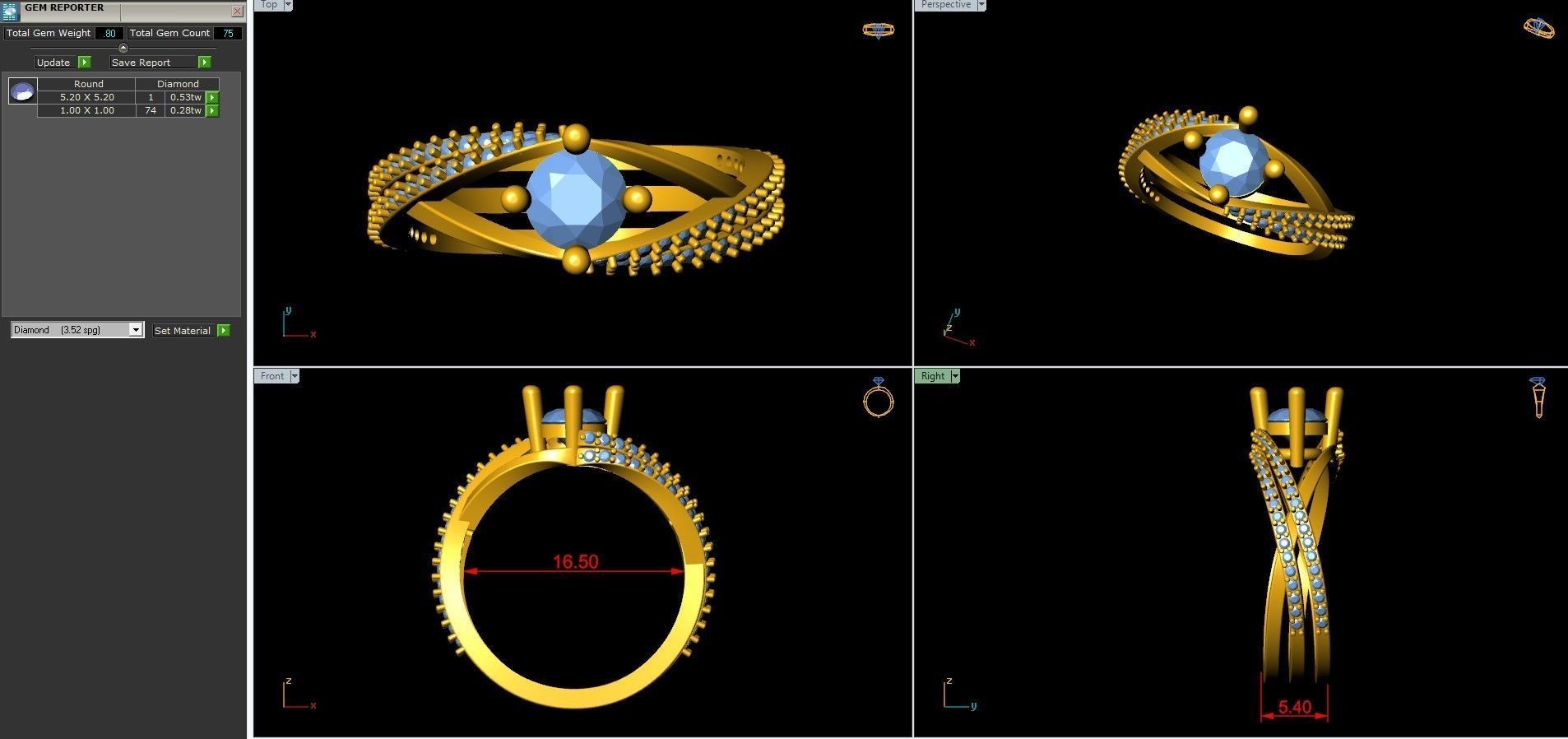The height and width of the screenshot is (739, 1568).
Task: Click the 0.53tw weight cell
Action: pyautogui.click(x=186, y=97)
